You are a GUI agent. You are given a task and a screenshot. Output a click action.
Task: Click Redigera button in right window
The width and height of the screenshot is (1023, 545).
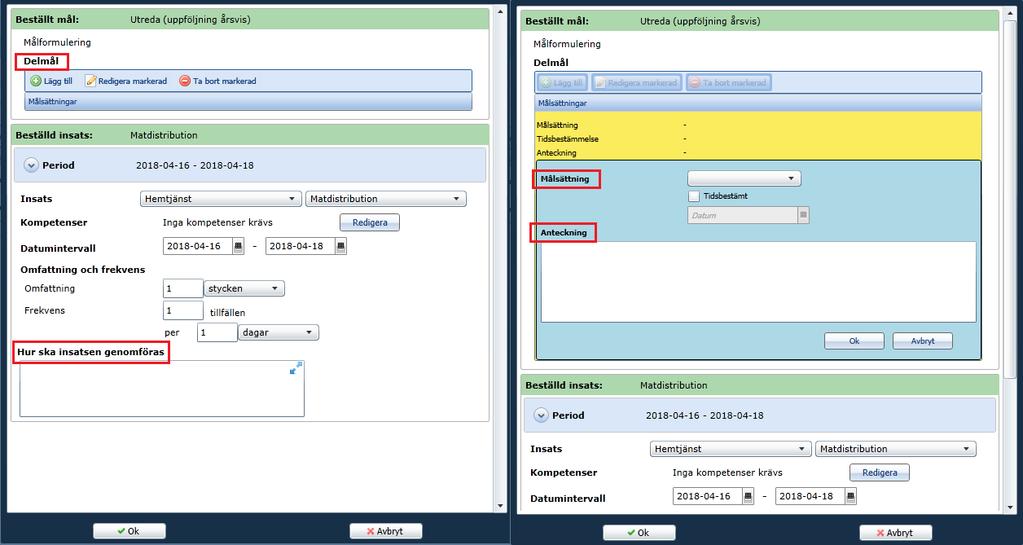(879, 473)
